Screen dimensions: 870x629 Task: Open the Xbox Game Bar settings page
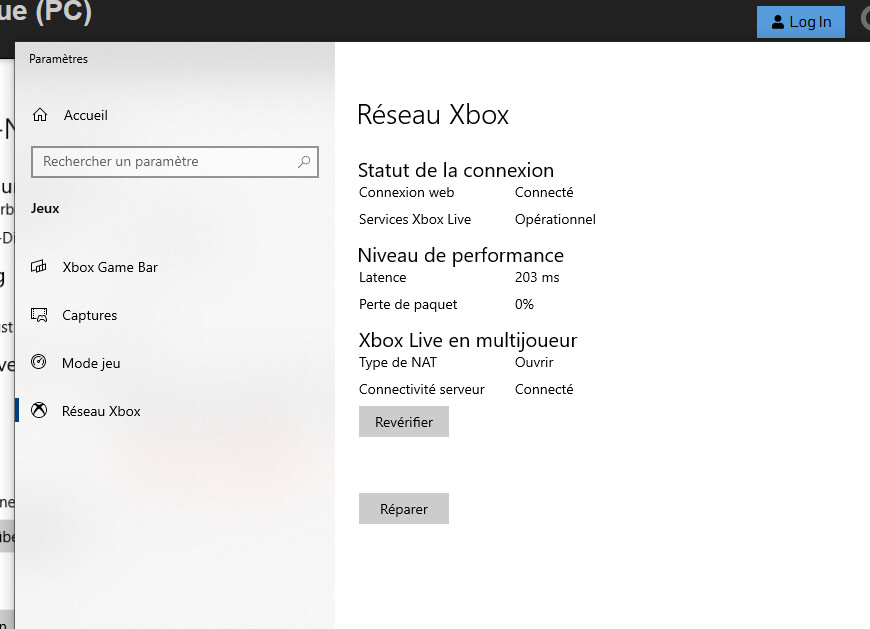[110, 267]
